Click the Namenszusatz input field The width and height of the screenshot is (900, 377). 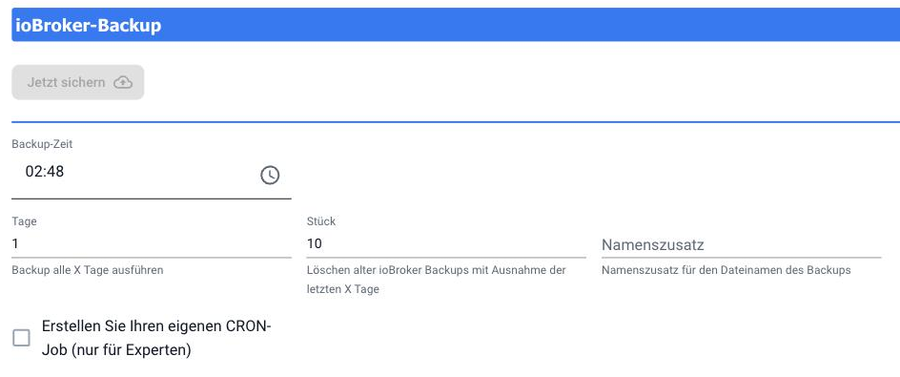[x=742, y=245]
